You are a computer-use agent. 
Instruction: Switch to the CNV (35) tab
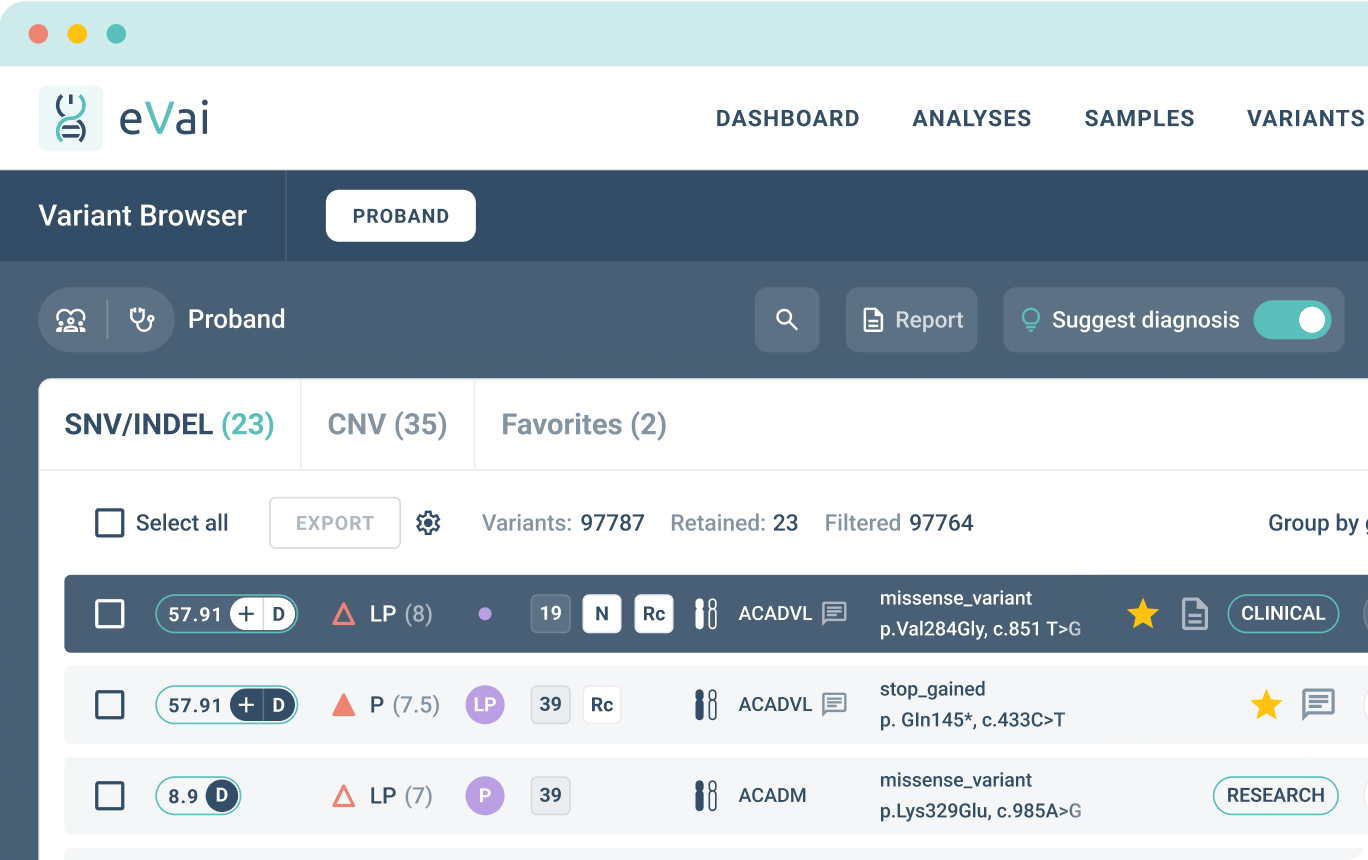[x=387, y=425]
